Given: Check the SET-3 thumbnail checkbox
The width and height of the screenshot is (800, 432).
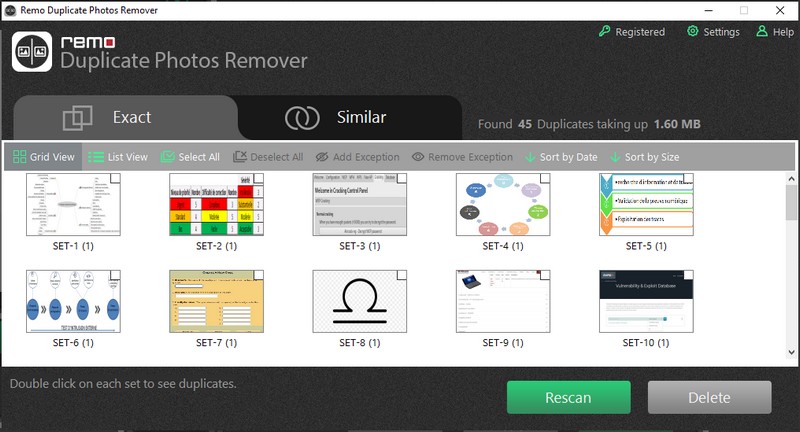Looking at the screenshot, I should click(401, 178).
